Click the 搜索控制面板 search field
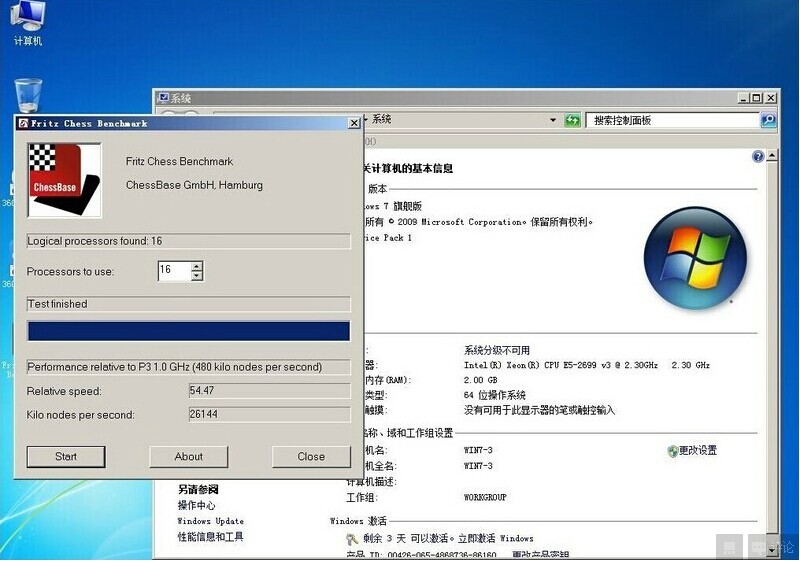This screenshot has width=800, height=563. tap(672, 120)
